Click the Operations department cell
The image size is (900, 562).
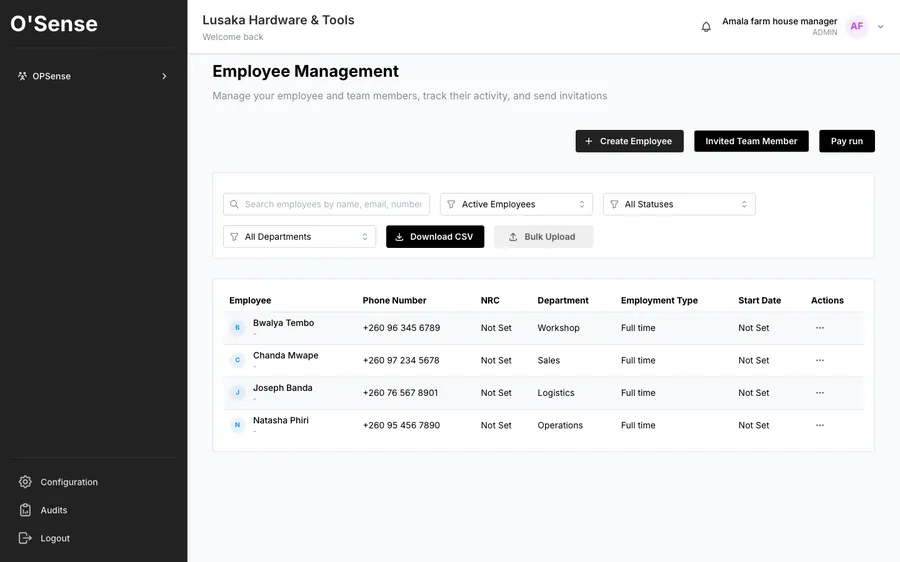click(x=560, y=425)
